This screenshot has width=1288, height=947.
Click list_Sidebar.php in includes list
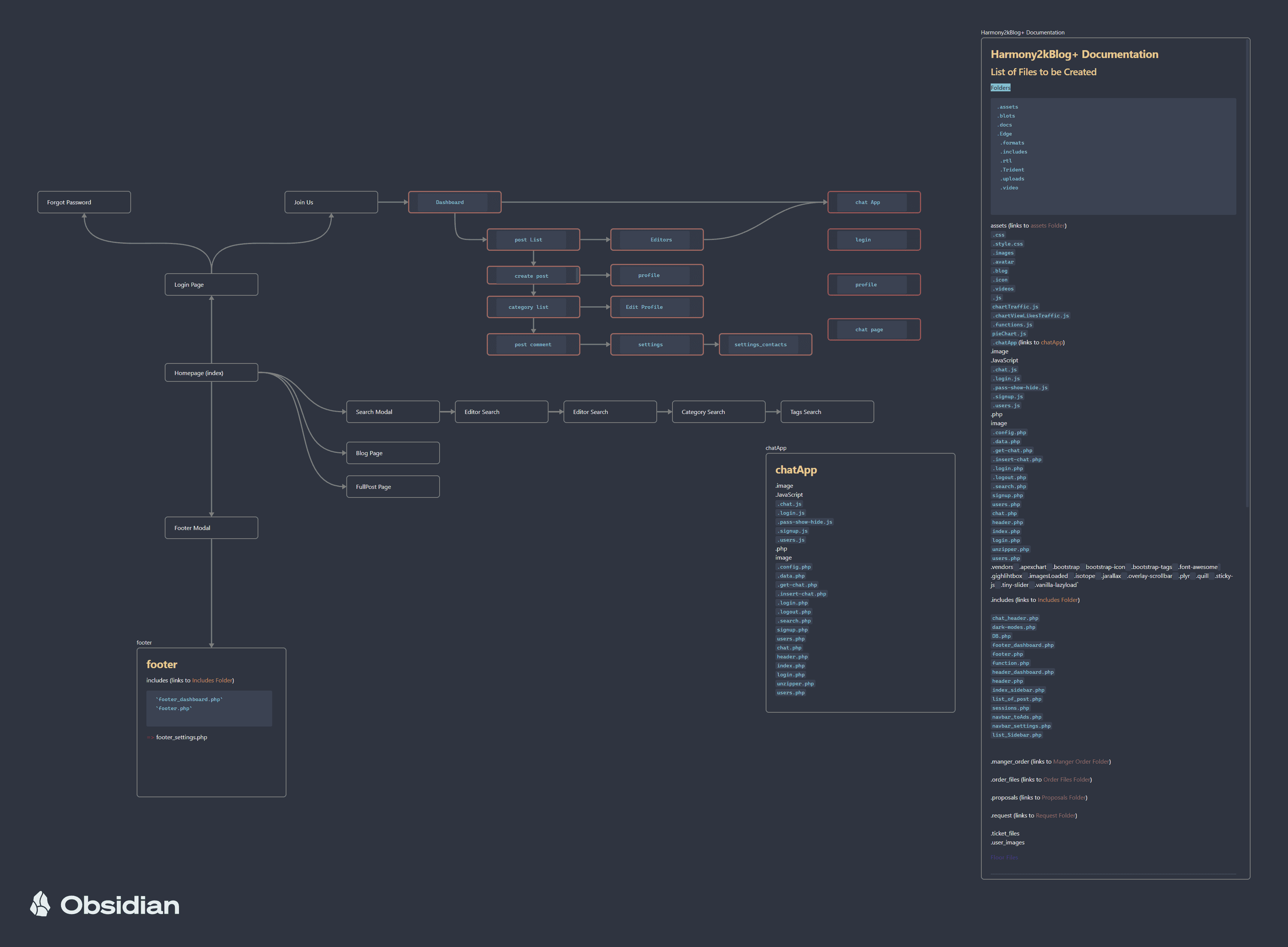point(1017,735)
